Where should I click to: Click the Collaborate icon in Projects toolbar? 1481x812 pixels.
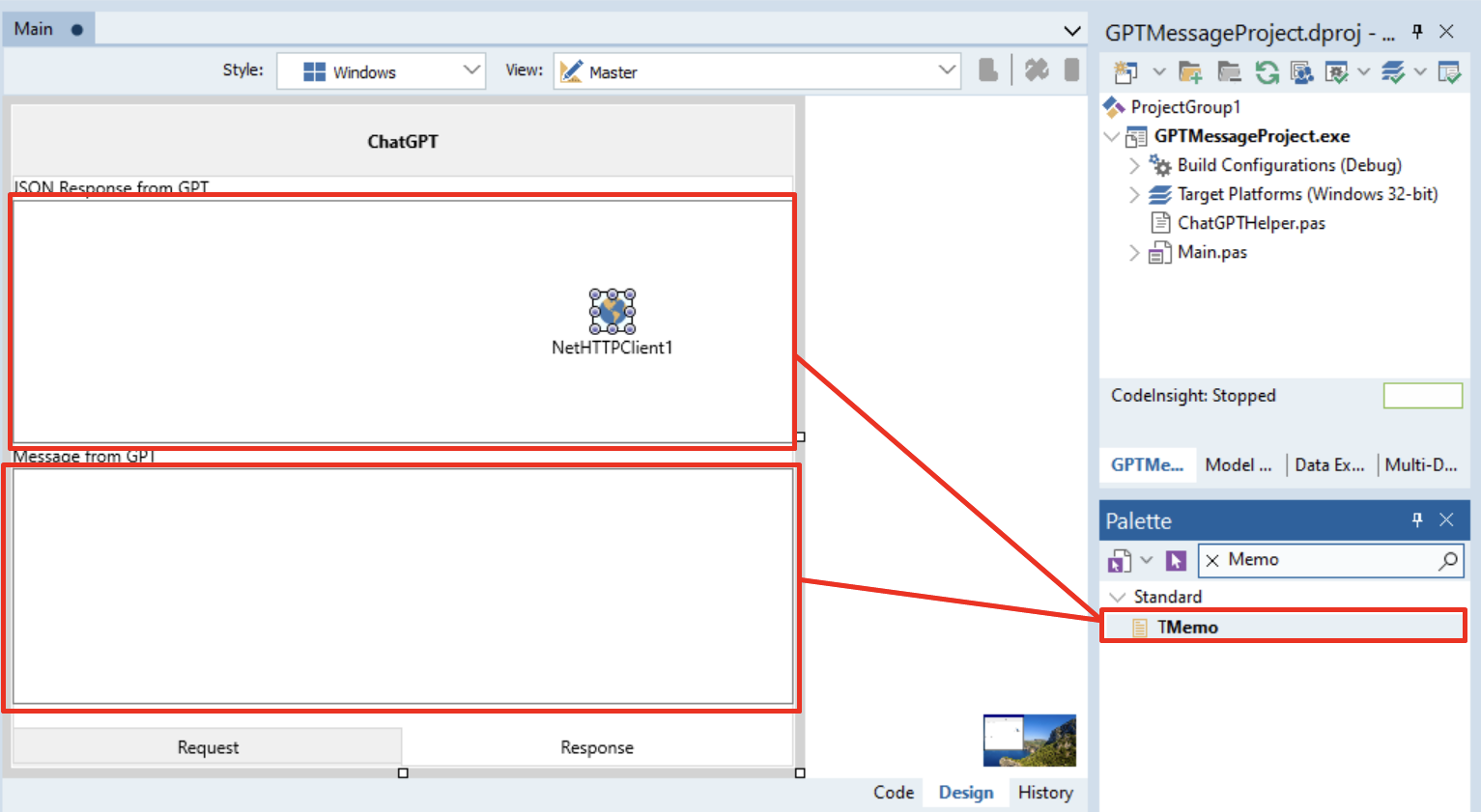click(1301, 71)
